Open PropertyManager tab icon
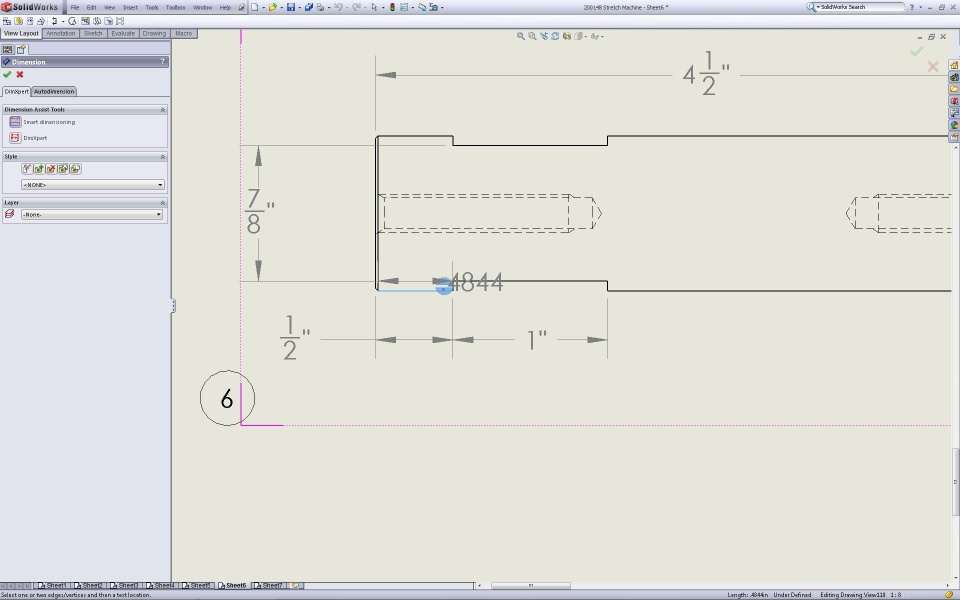 click(x=21, y=50)
